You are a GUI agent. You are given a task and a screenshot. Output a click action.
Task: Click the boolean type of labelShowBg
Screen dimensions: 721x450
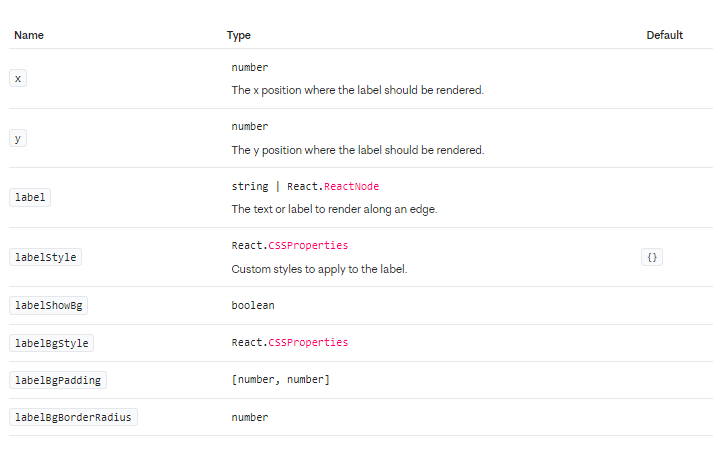point(253,305)
